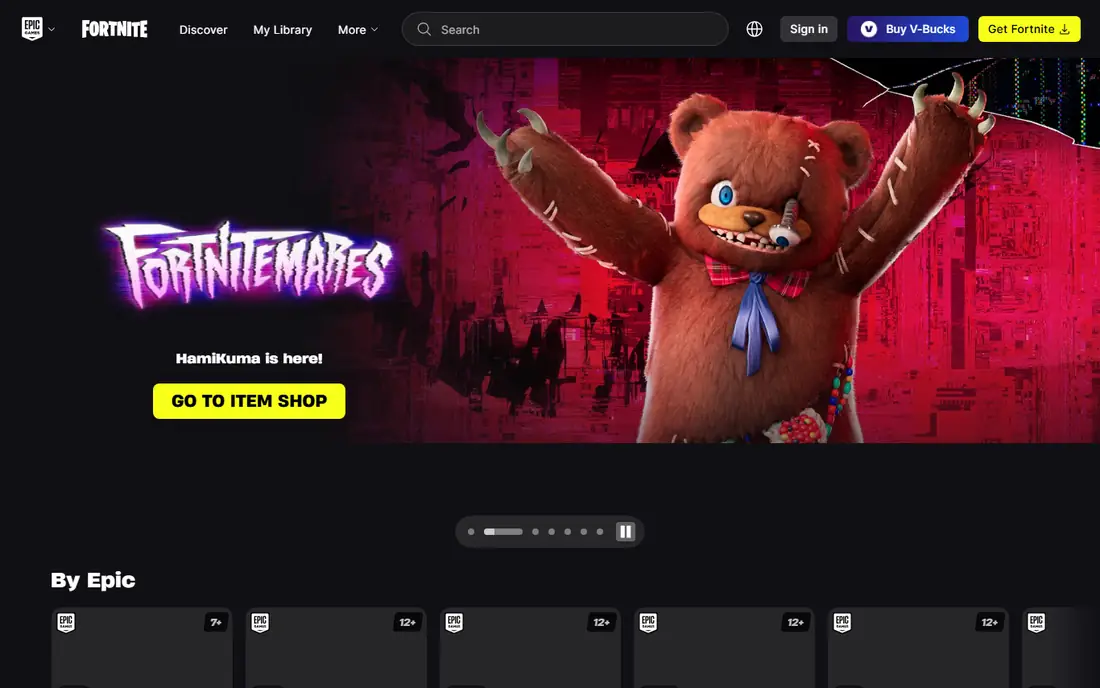Click Get Fortnite download button

point(1029,29)
